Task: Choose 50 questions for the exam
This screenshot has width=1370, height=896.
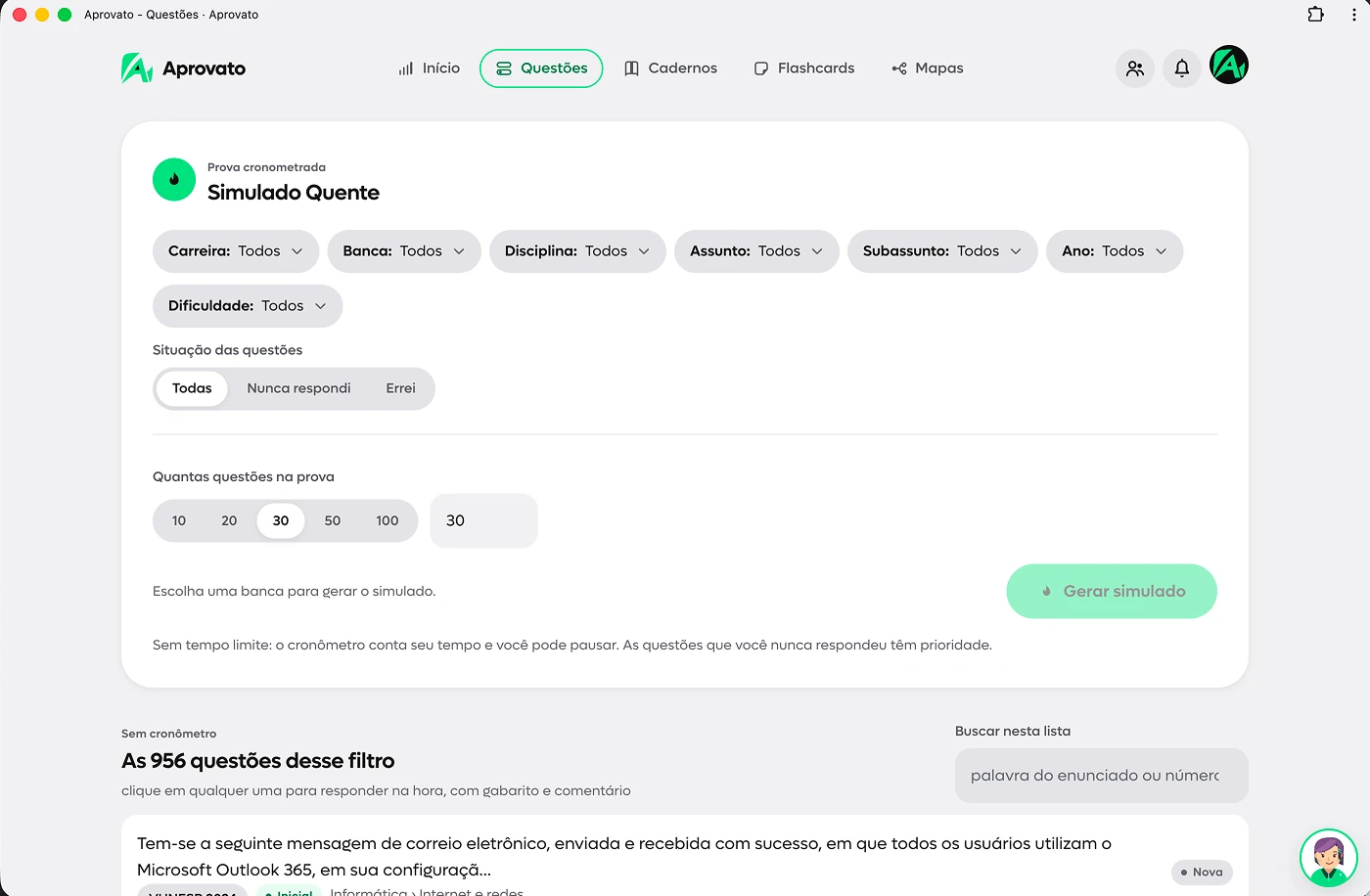Action: point(333,520)
